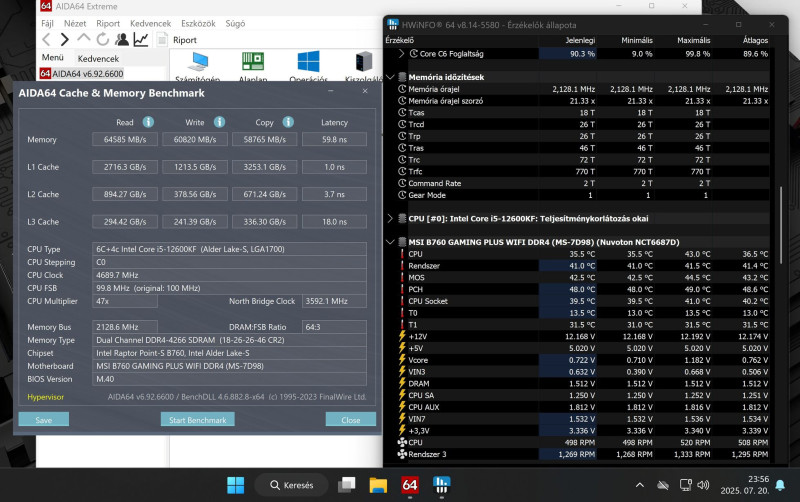Click network status tray icon
The image size is (800, 502).
[663, 485]
